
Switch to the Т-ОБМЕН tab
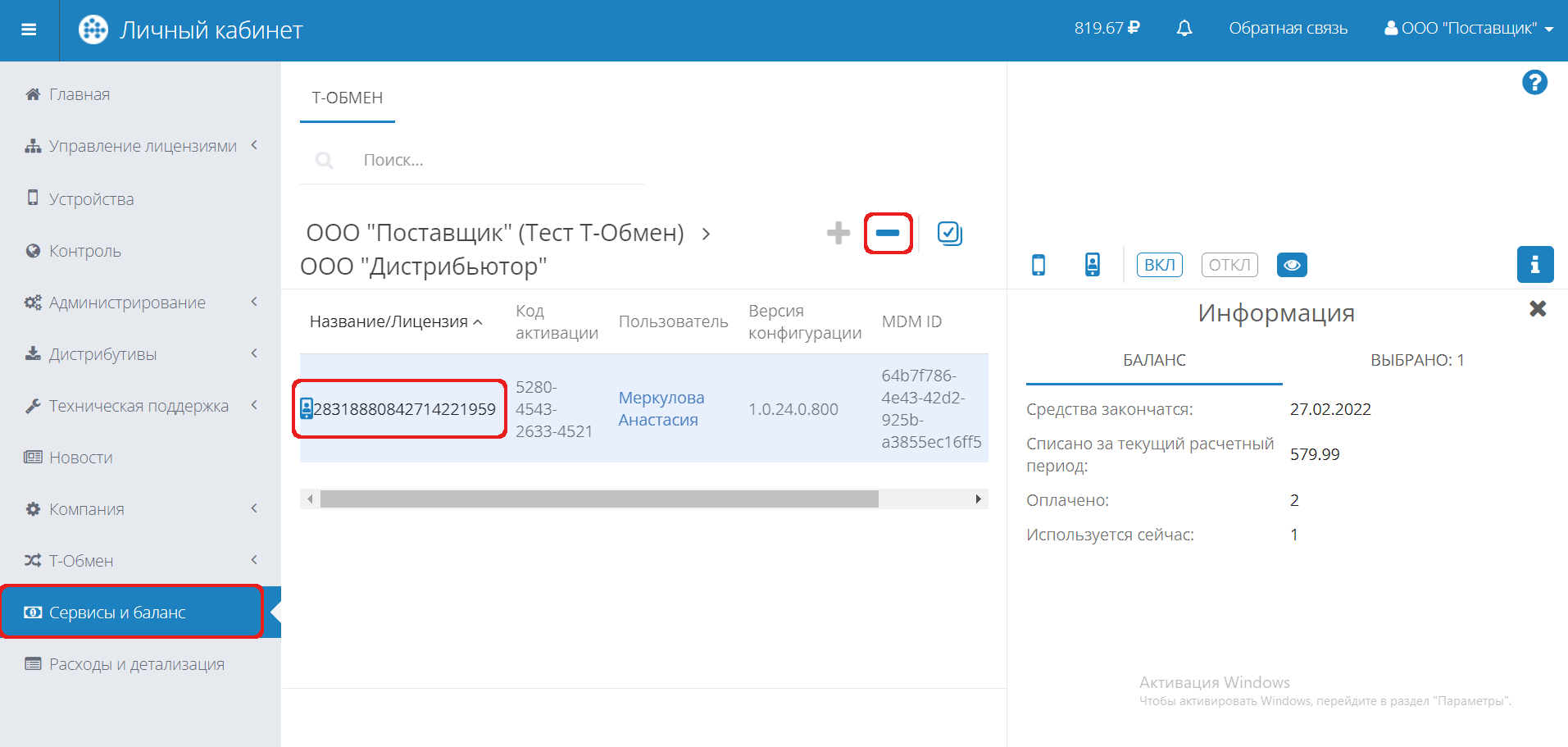coord(348,98)
